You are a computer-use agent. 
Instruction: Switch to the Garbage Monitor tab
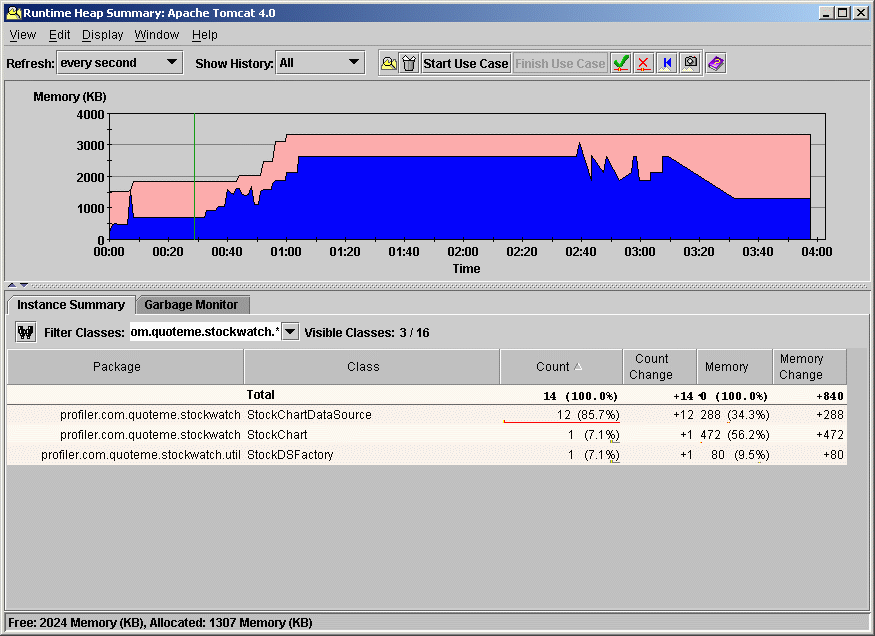(x=191, y=304)
